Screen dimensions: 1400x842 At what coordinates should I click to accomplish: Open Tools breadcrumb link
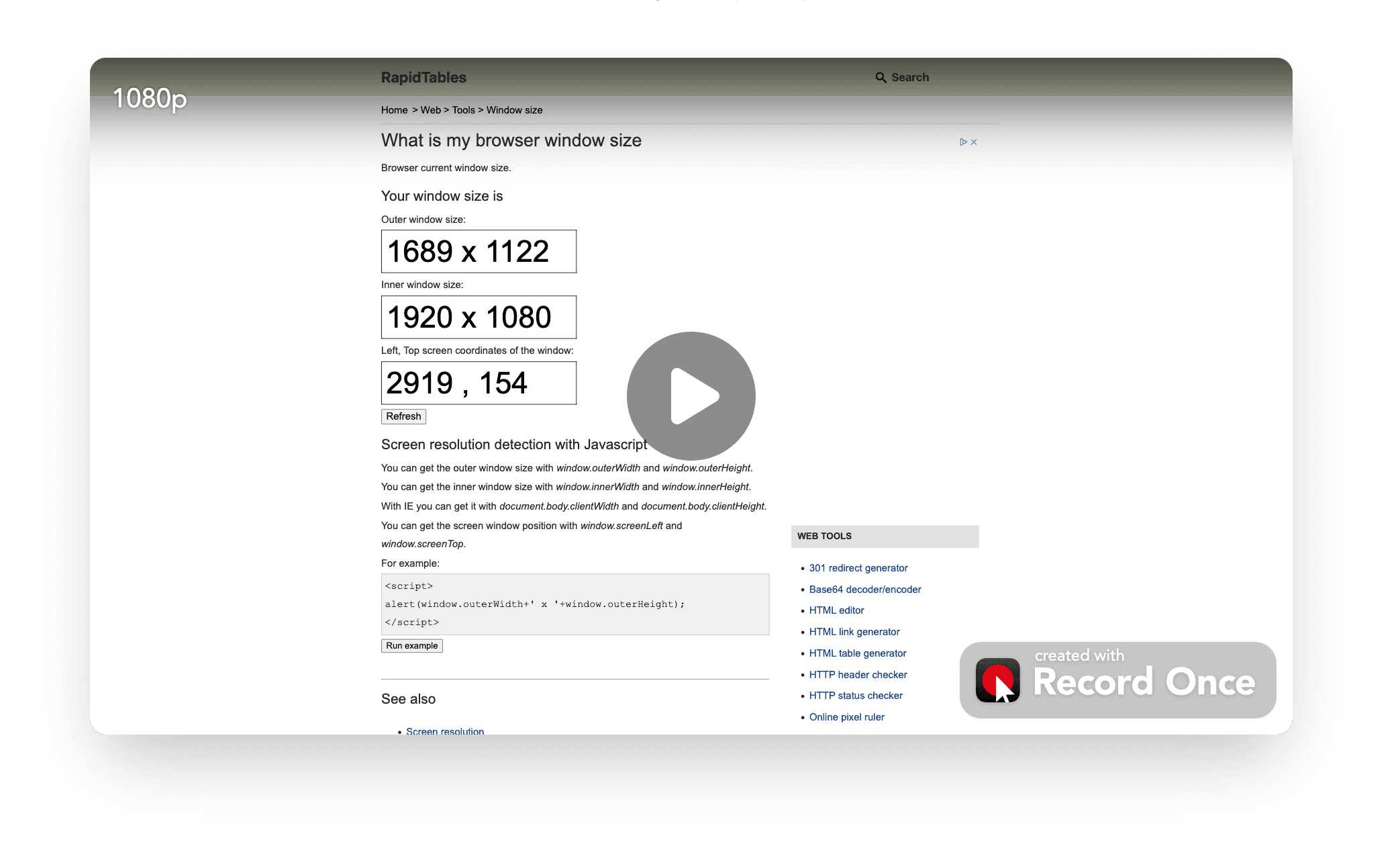463,110
